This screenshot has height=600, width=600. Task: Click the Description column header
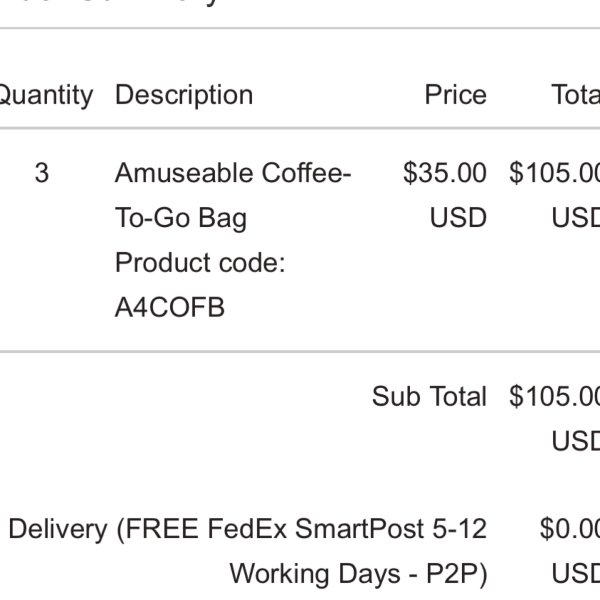coord(184,95)
